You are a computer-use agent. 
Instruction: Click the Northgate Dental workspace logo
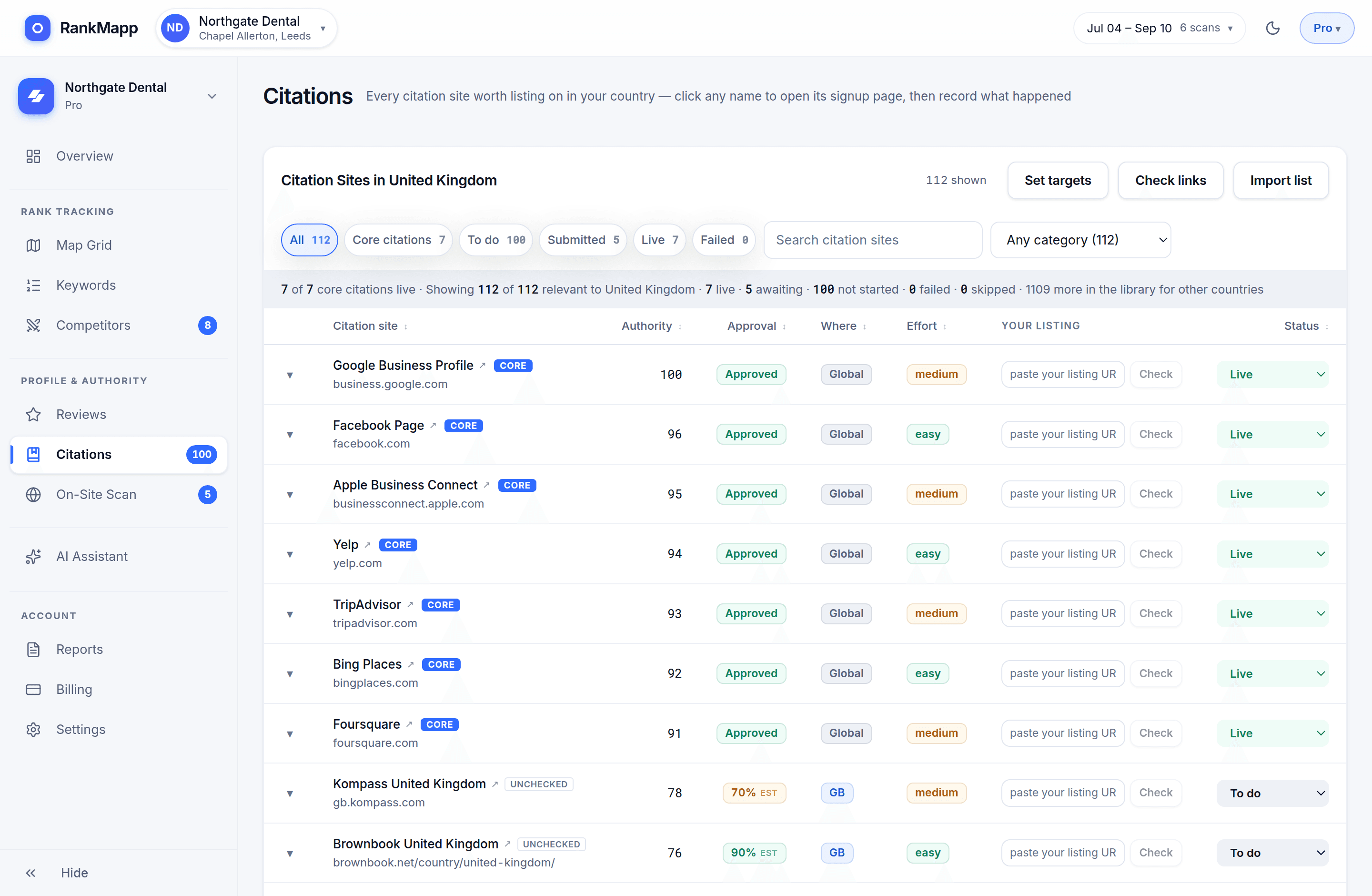(x=36, y=96)
